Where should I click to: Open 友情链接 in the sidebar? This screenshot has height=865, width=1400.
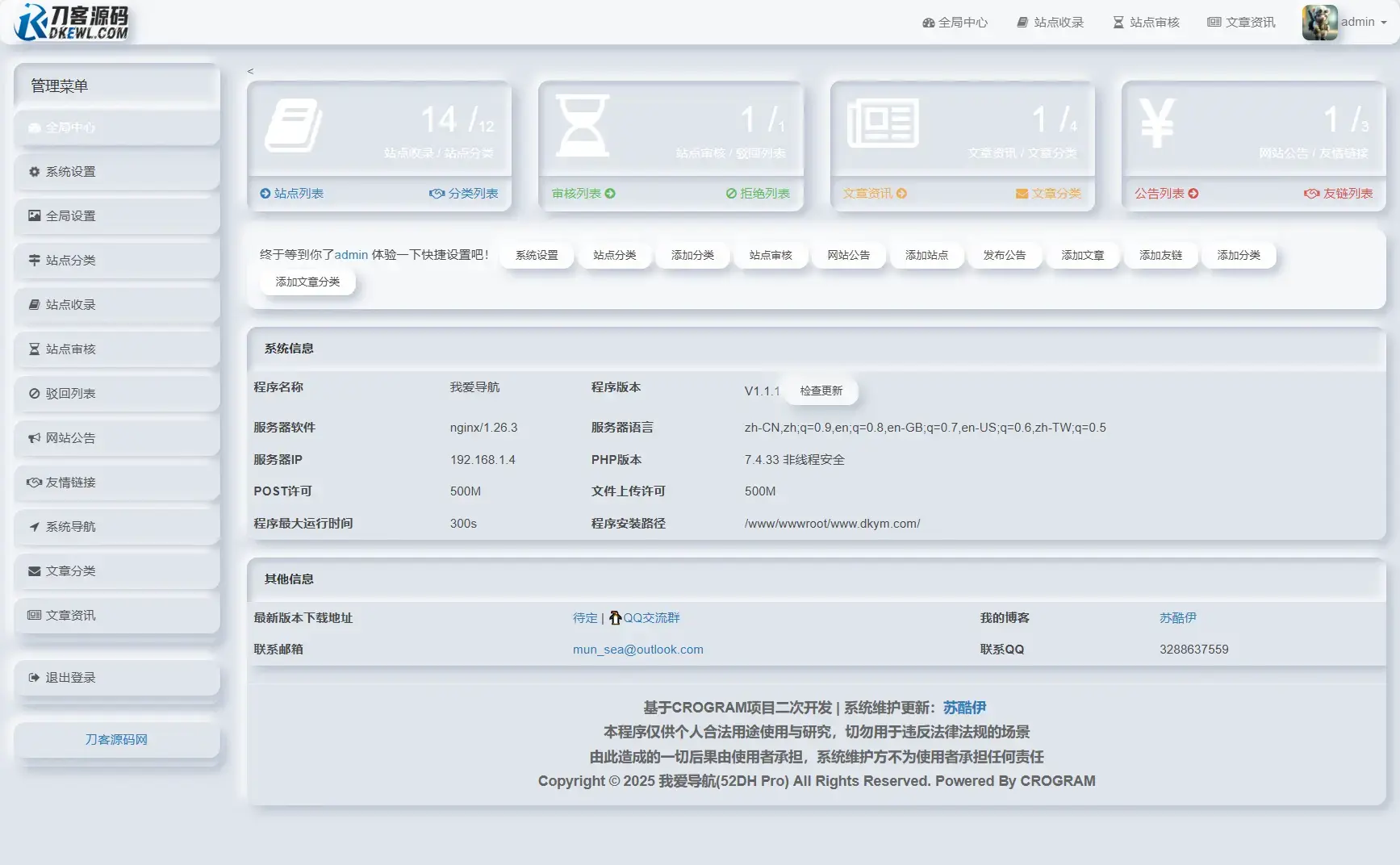[x=117, y=483]
